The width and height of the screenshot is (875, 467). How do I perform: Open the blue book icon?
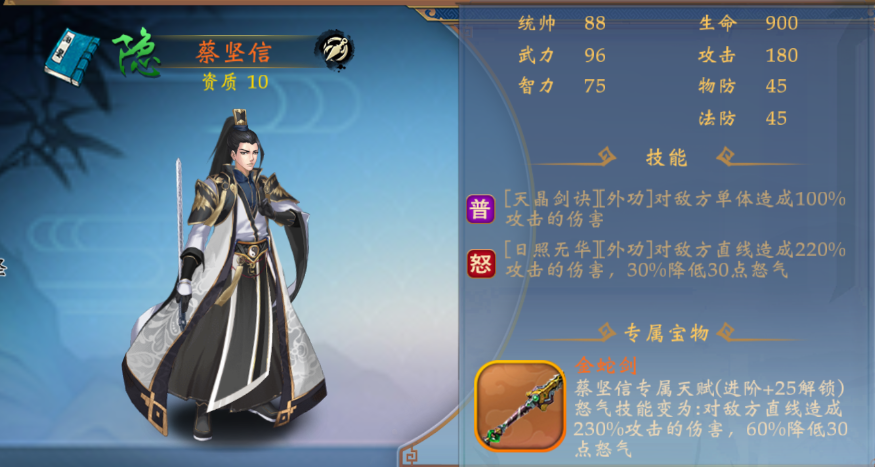[72, 56]
